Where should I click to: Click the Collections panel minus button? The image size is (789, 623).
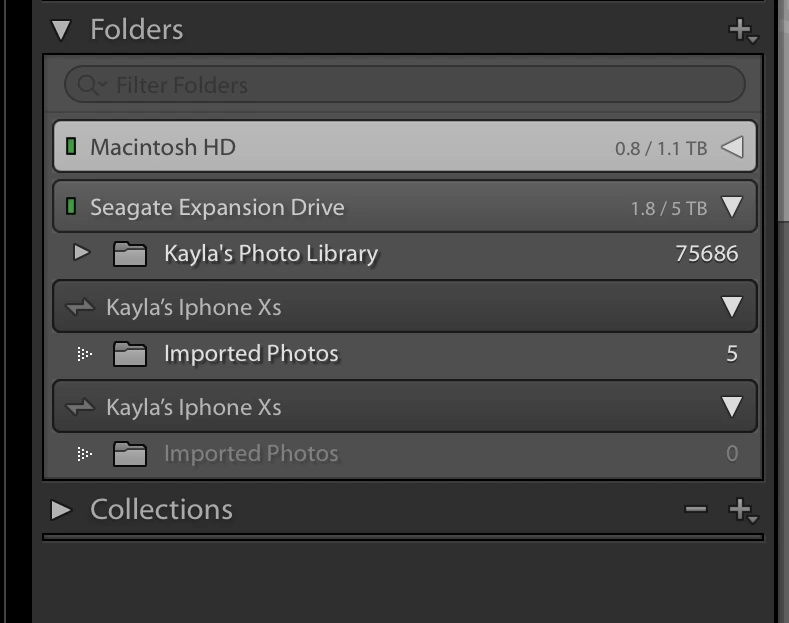coord(696,509)
